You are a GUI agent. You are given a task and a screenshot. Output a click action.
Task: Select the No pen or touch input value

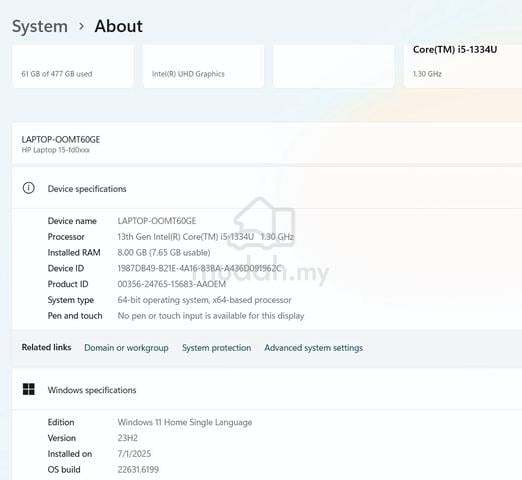point(211,316)
